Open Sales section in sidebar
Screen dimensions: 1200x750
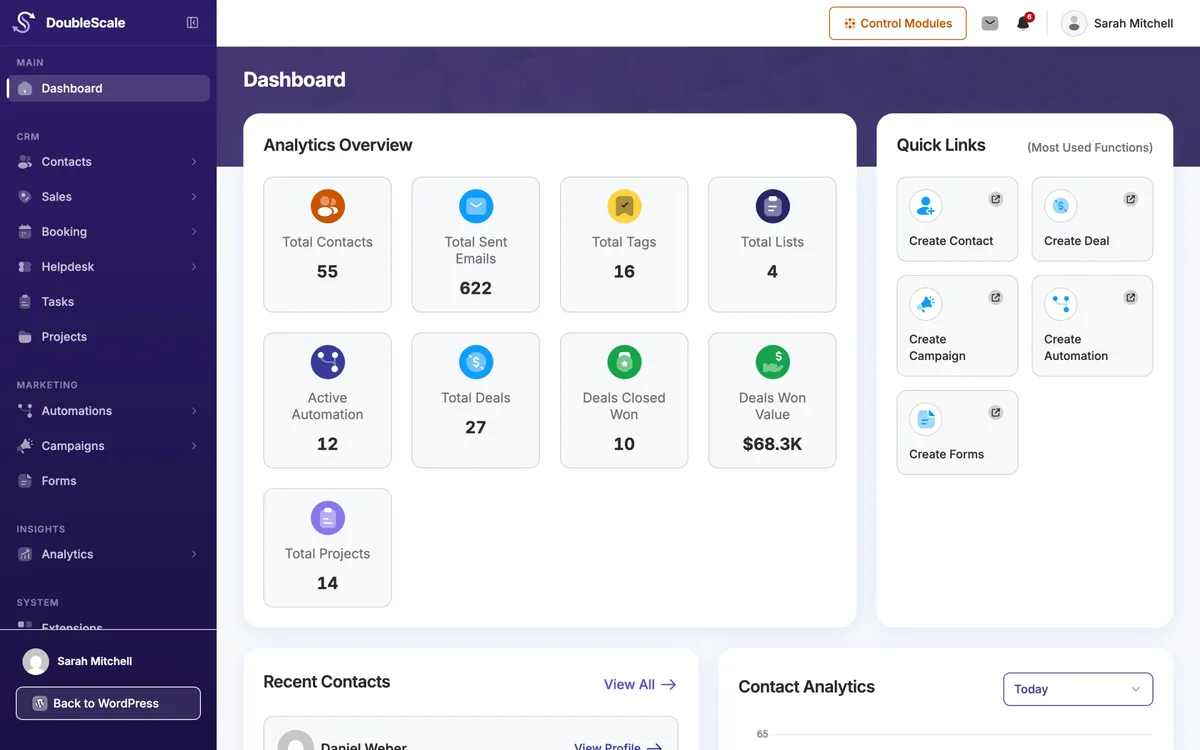108,197
